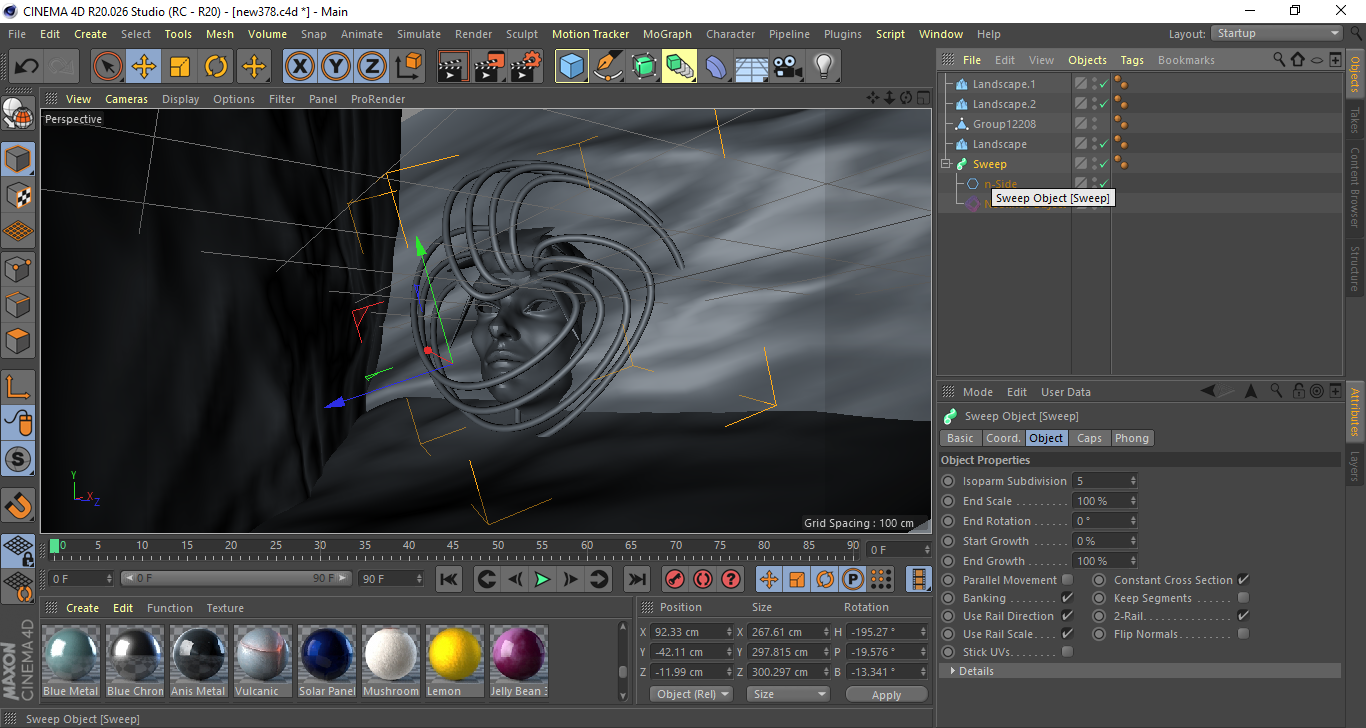Screen dimensions: 1366x728
Task: Open Edit Render Settings icon
Action: point(526,67)
